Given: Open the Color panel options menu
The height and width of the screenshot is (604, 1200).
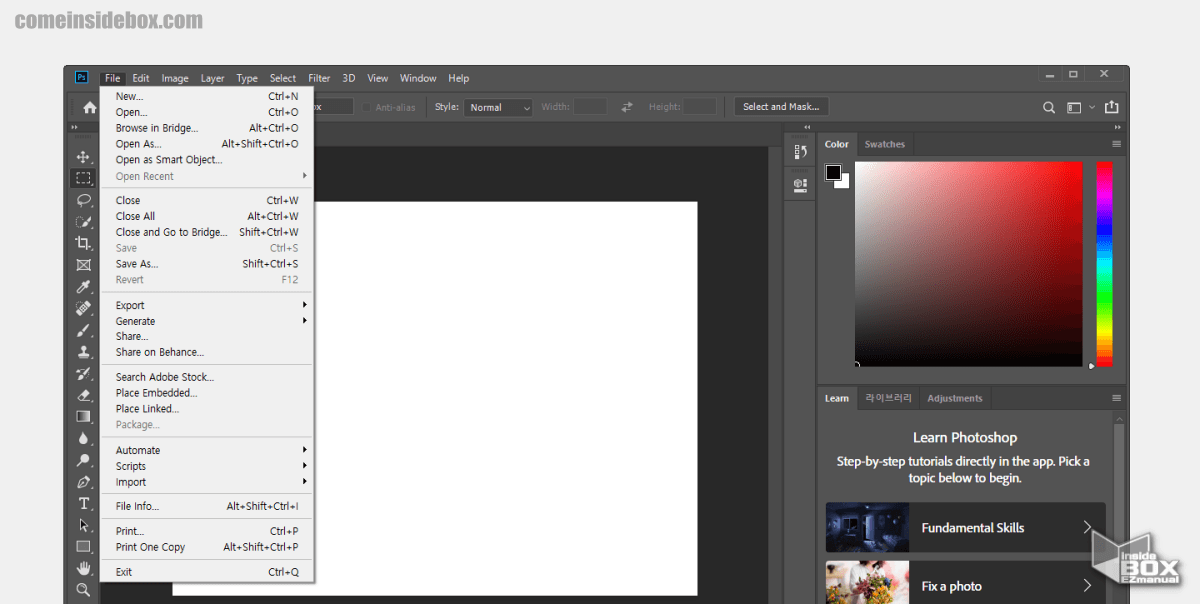Looking at the screenshot, I should coord(1117,144).
